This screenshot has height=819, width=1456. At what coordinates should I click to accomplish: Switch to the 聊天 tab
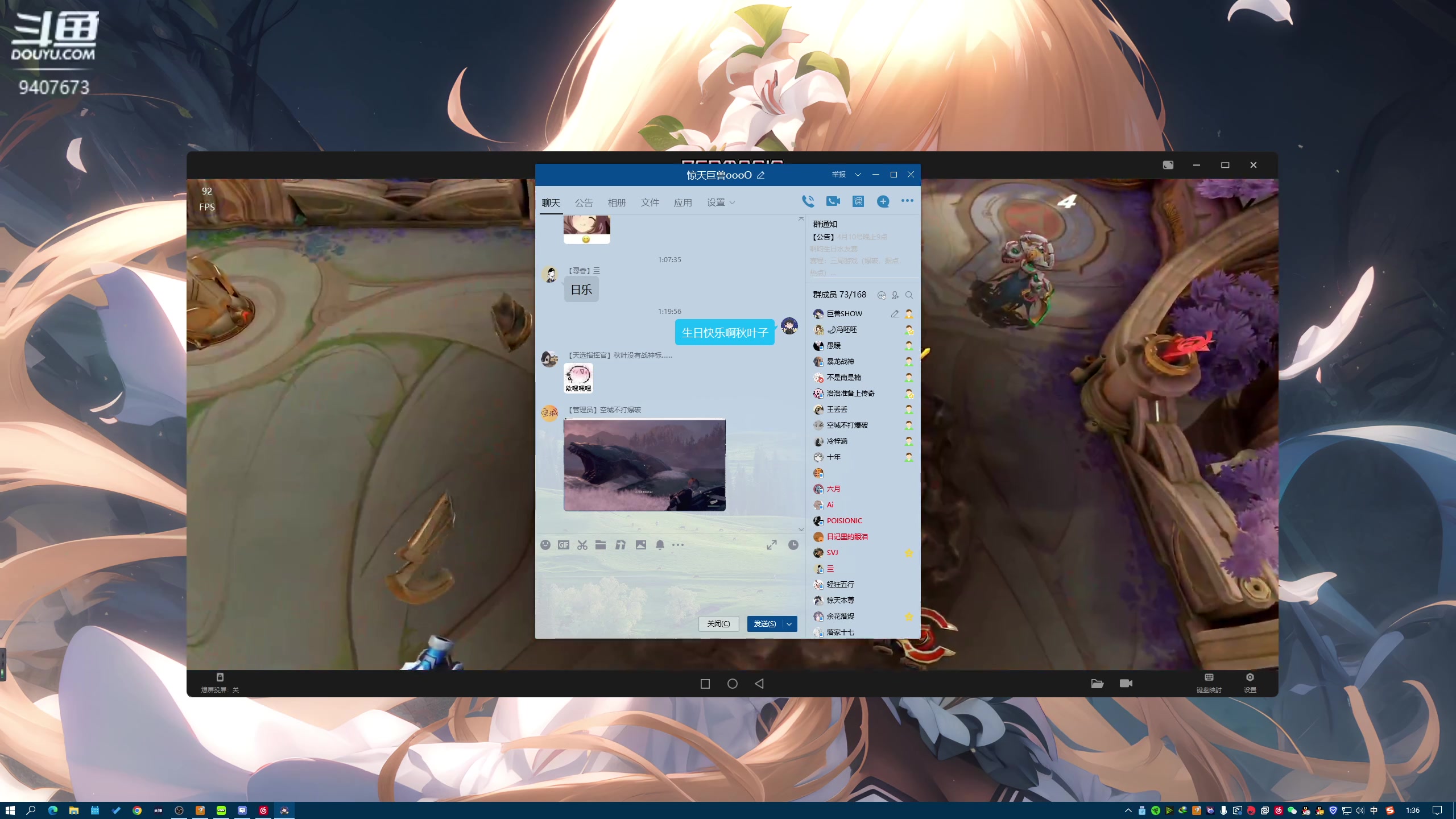coord(551,203)
